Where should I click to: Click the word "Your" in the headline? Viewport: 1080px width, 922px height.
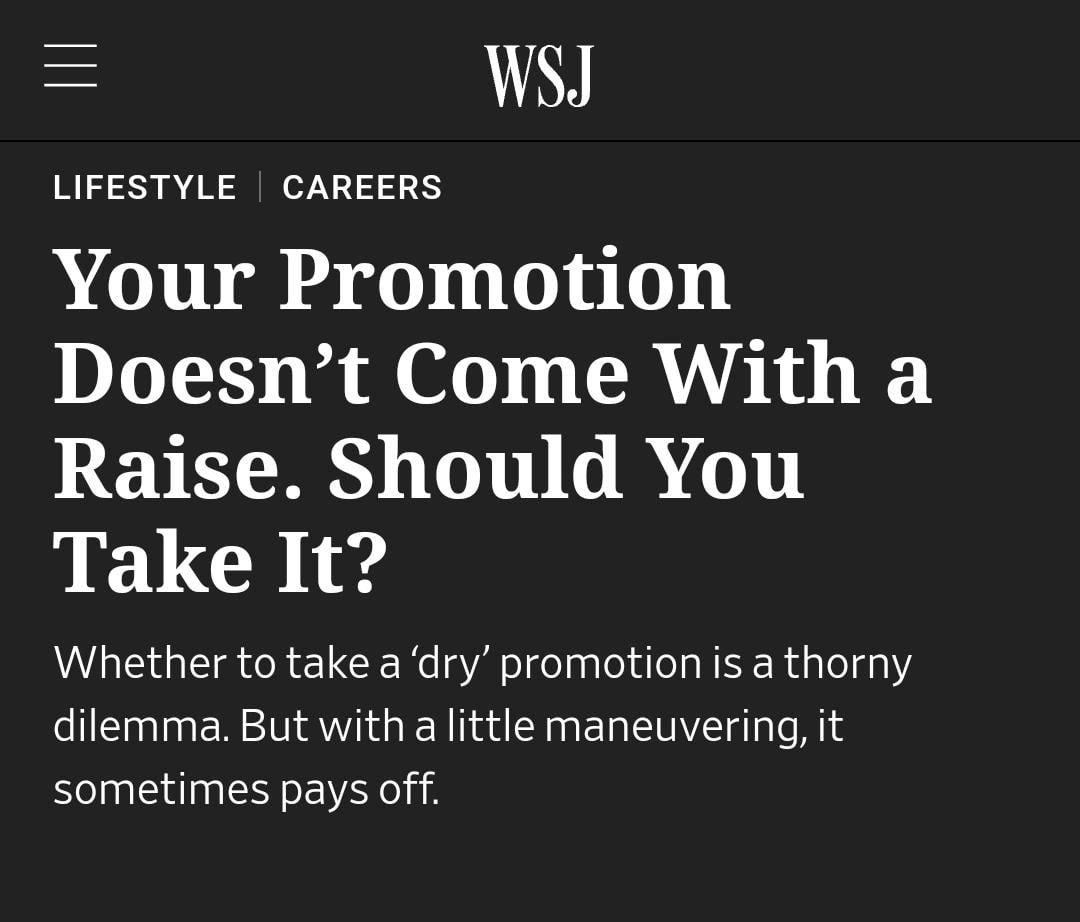click(x=153, y=280)
